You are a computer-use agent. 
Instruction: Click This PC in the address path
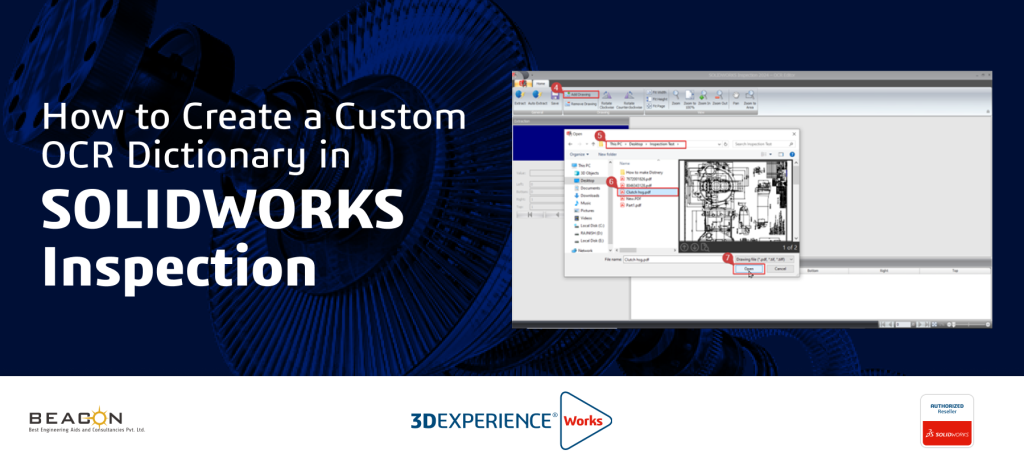tap(616, 144)
